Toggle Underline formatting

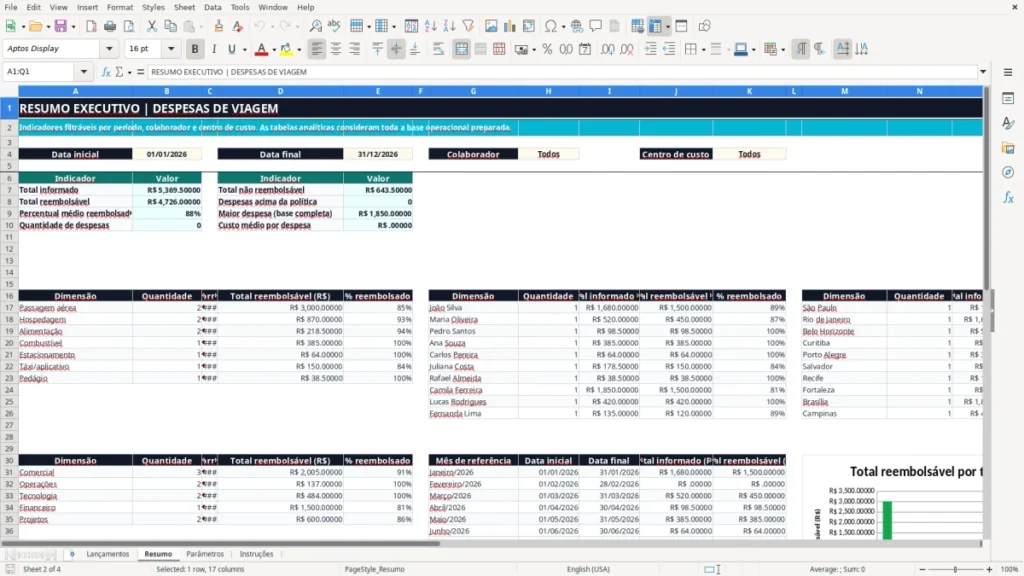pos(231,49)
